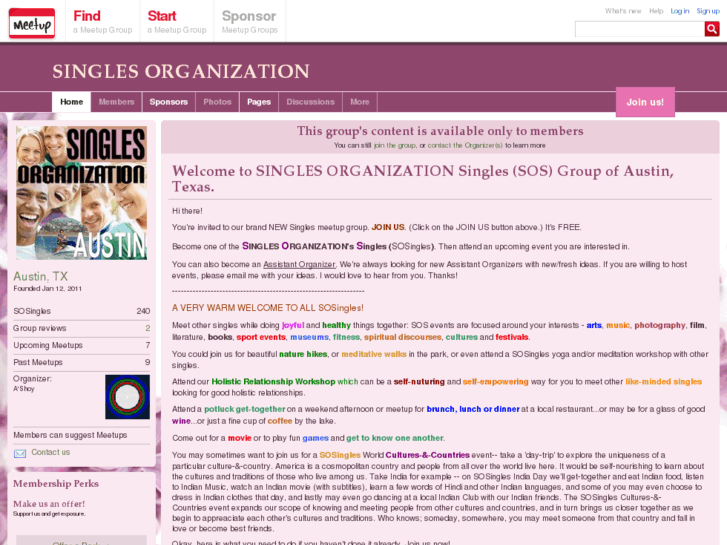
Task: Go to the Discussions tab
Action: point(310,102)
